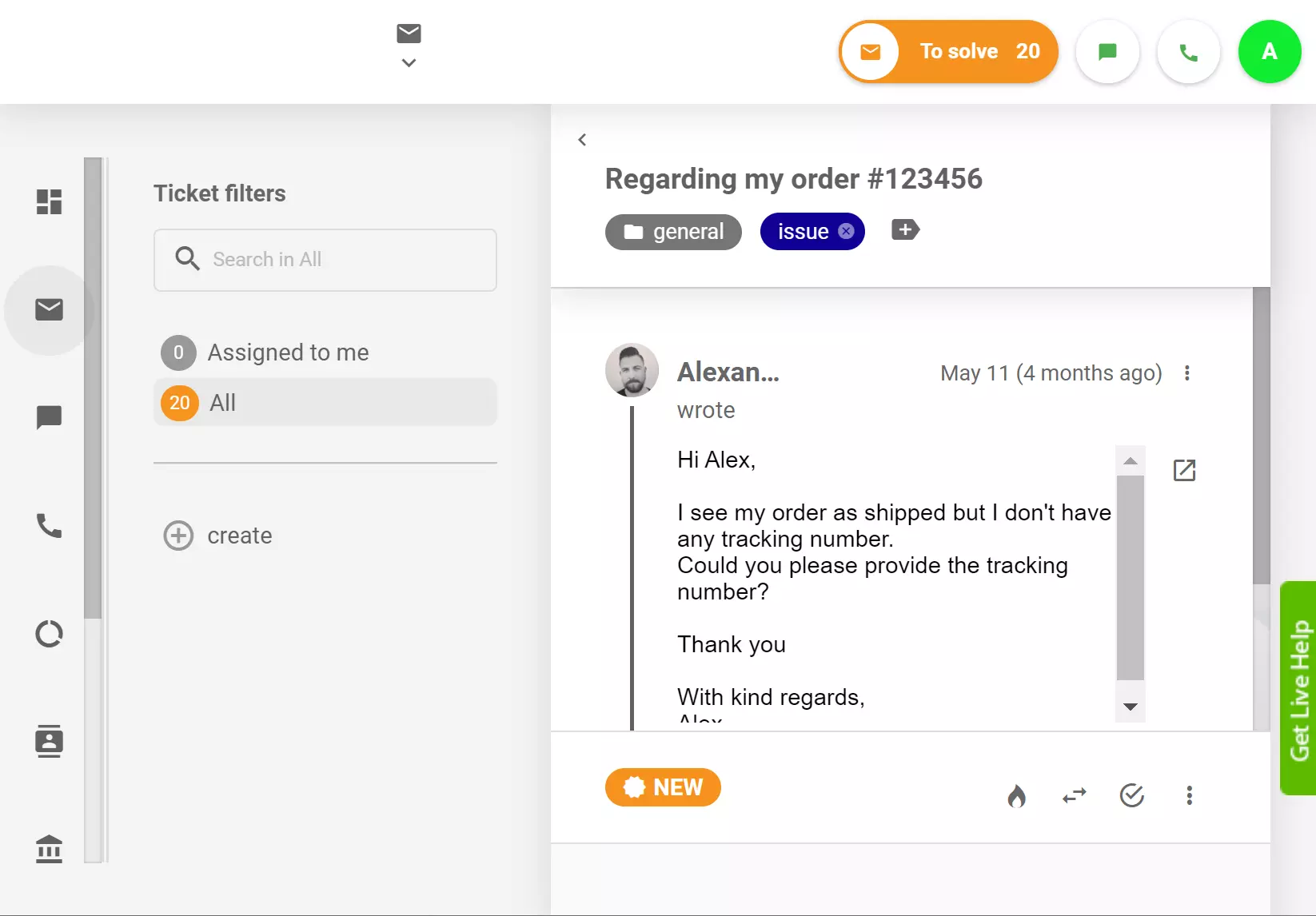Add a new tag with the plus icon
Viewport: 1316px width, 916px height.
pyautogui.click(x=904, y=230)
